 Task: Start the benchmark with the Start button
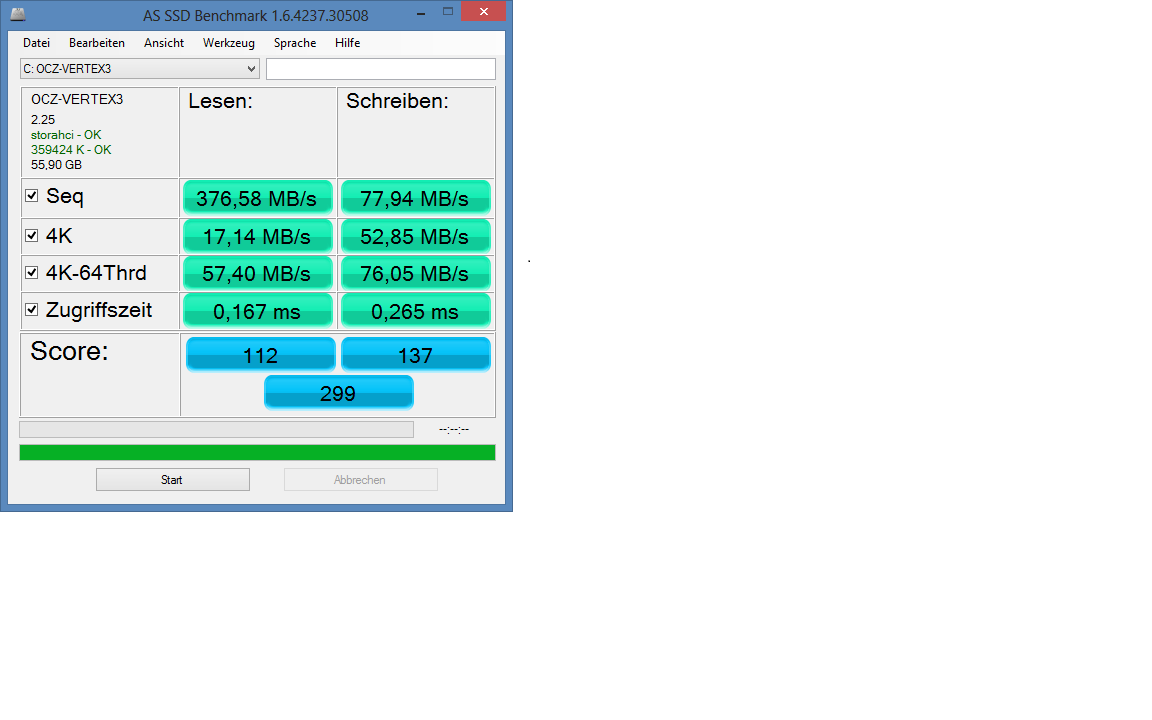[x=173, y=480]
